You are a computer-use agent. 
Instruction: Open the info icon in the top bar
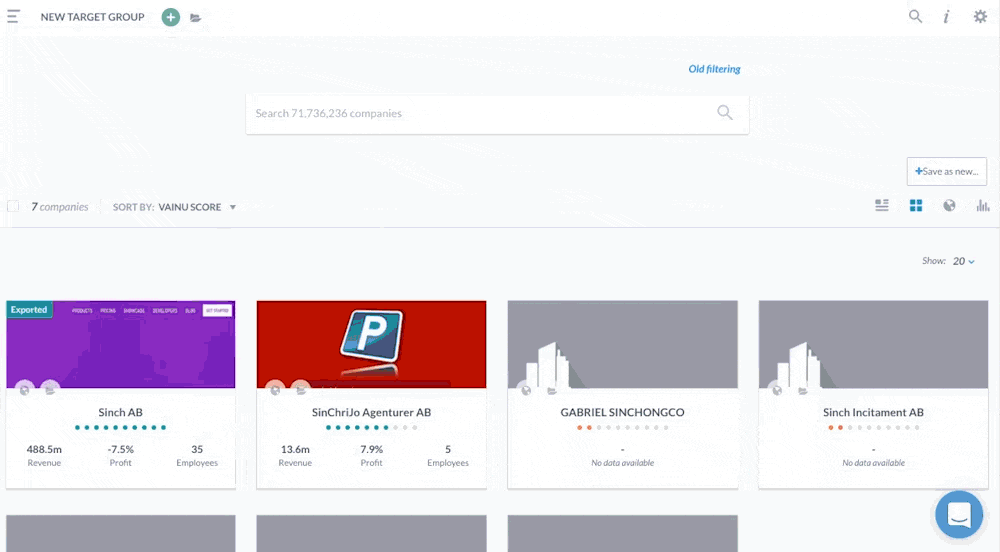click(946, 17)
